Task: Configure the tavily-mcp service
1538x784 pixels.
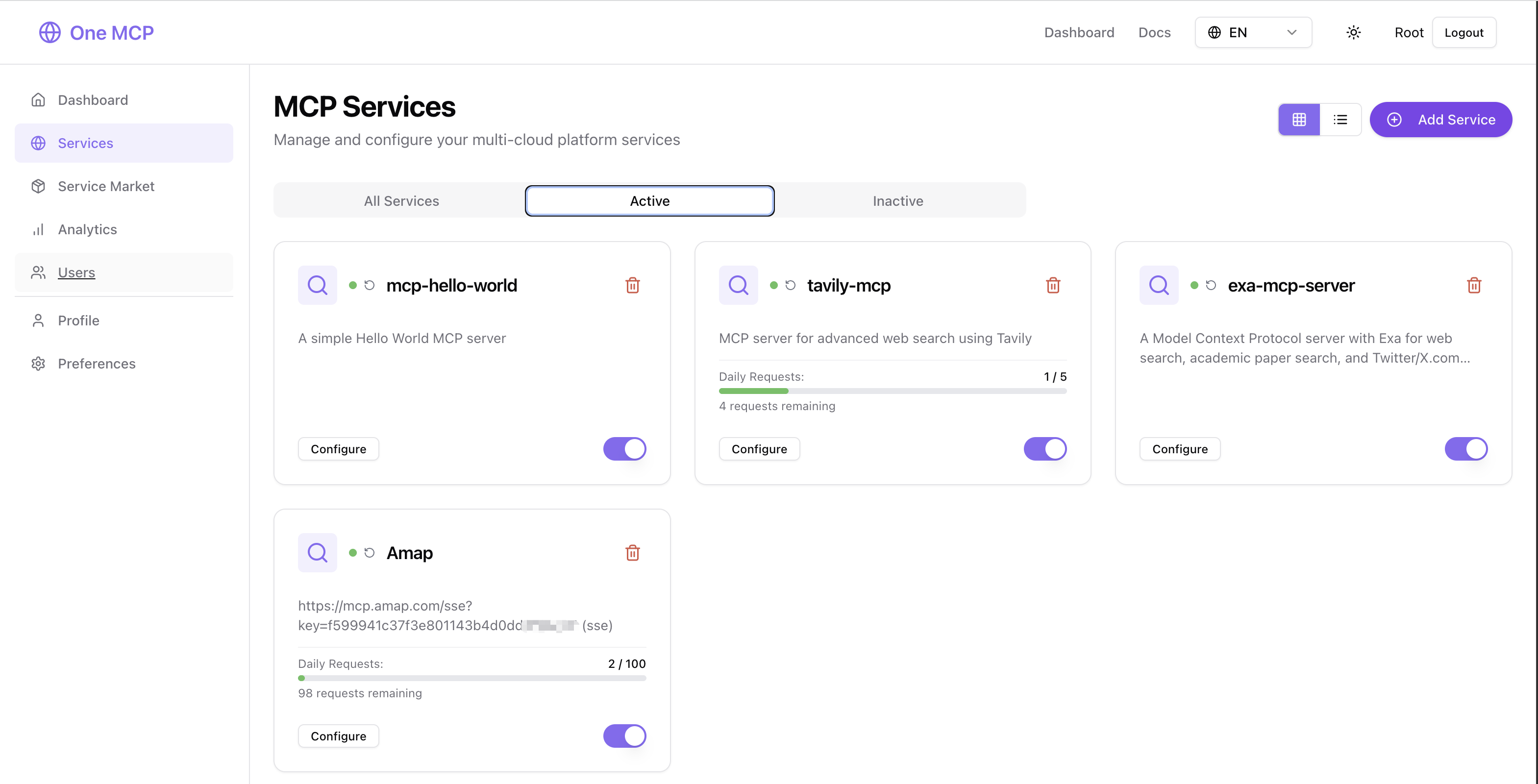Action: [759, 448]
